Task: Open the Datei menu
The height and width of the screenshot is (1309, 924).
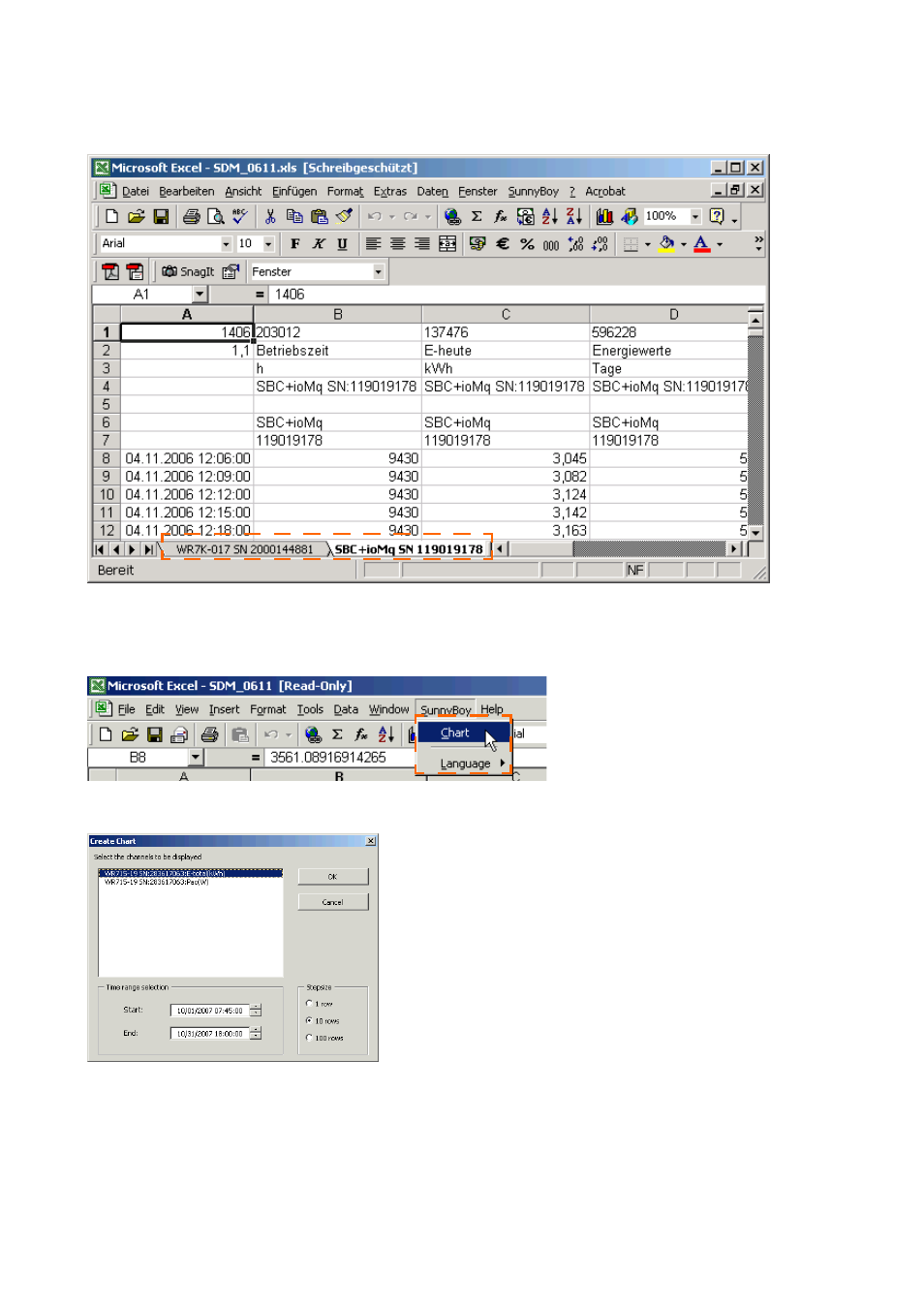Action: pyautogui.click(x=136, y=192)
